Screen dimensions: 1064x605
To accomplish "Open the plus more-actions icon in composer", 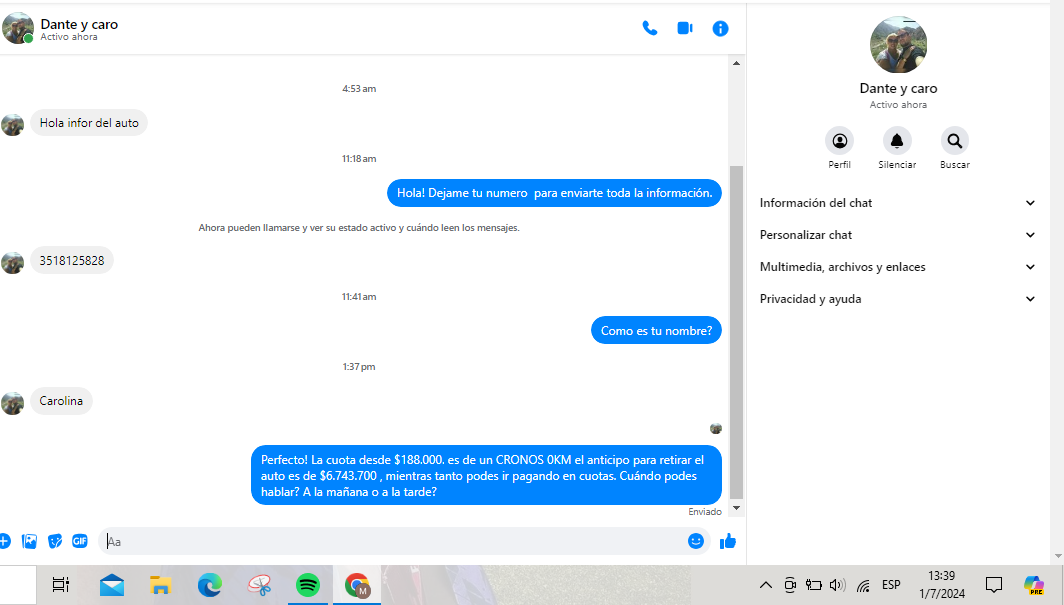I will (4, 541).
